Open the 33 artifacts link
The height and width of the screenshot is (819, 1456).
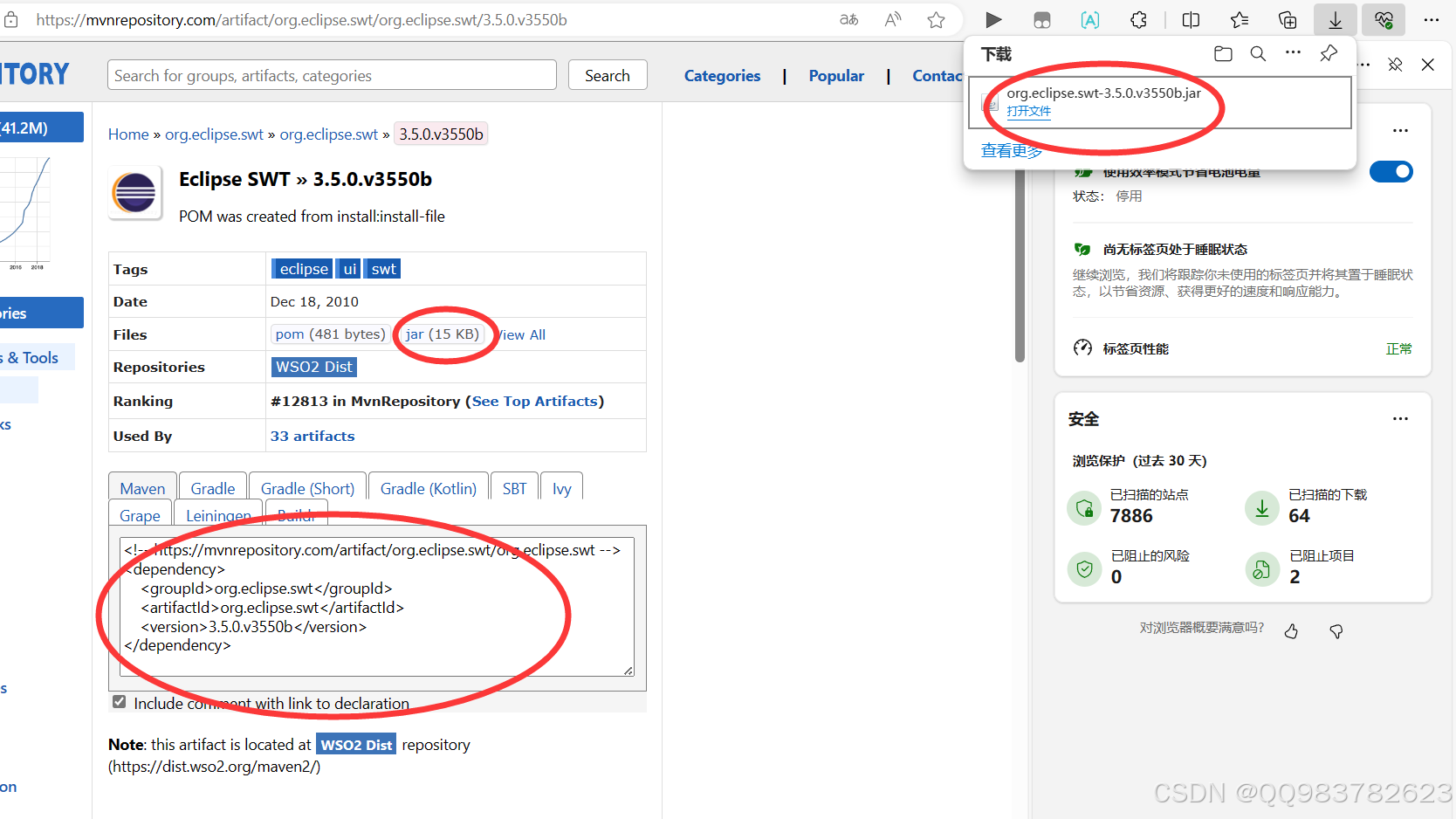[x=312, y=436]
